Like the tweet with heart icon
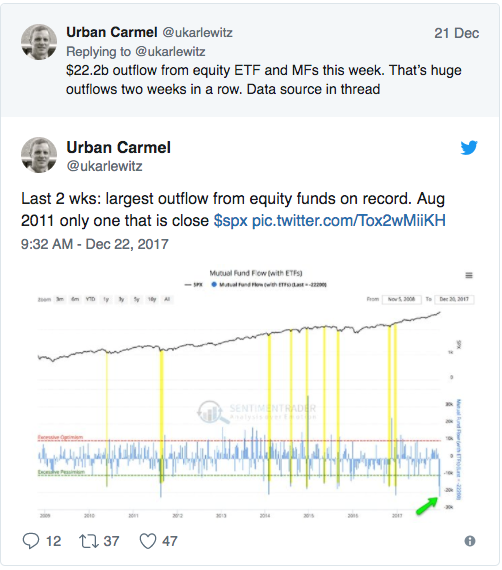The image size is (502, 570). pyautogui.click(x=148, y=541)
